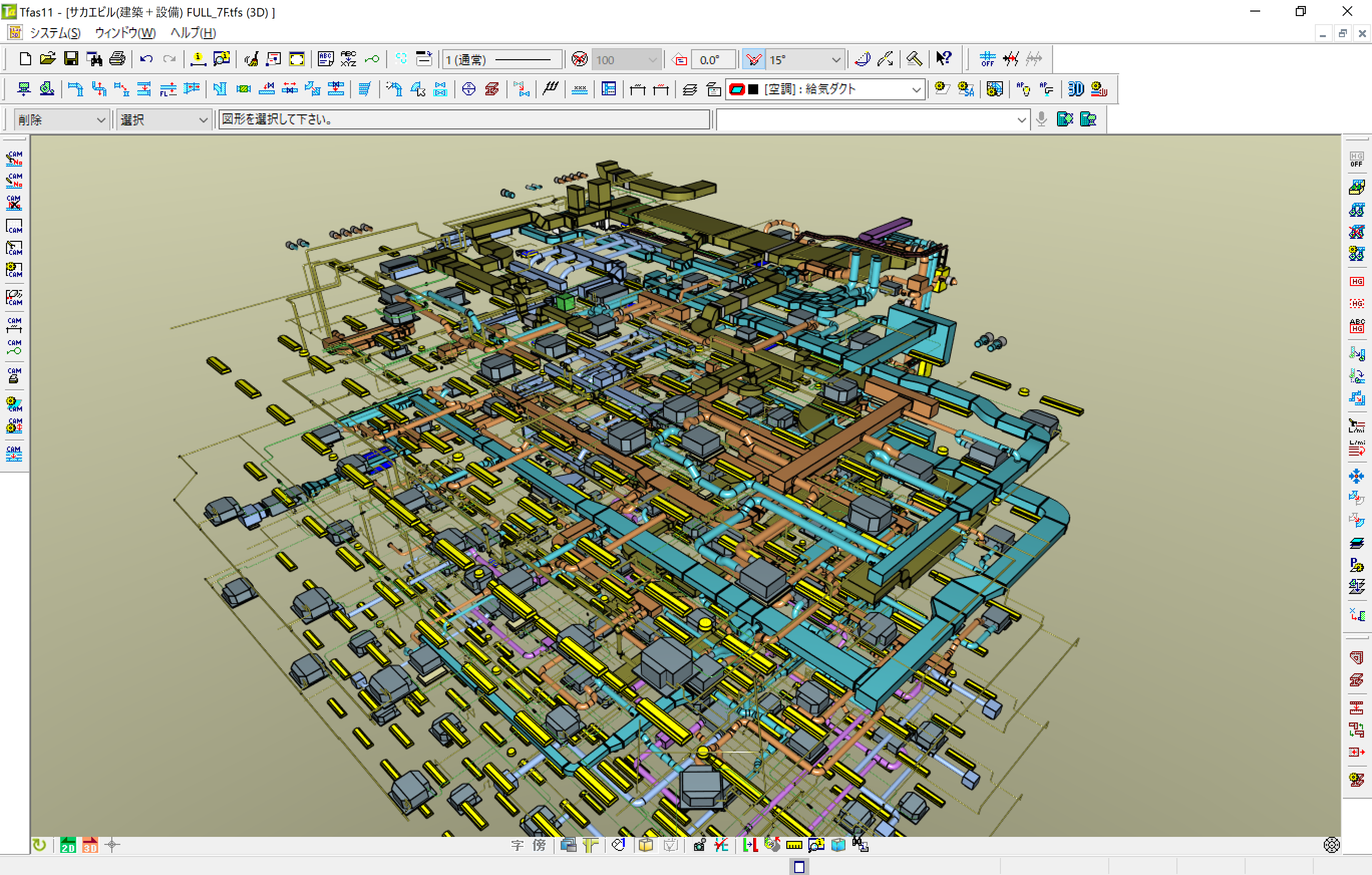Click the camera snapshot icon in bottom bar
Image resolution: width=1372 pixels, height=875 pixels.
(x=699, y=845)
